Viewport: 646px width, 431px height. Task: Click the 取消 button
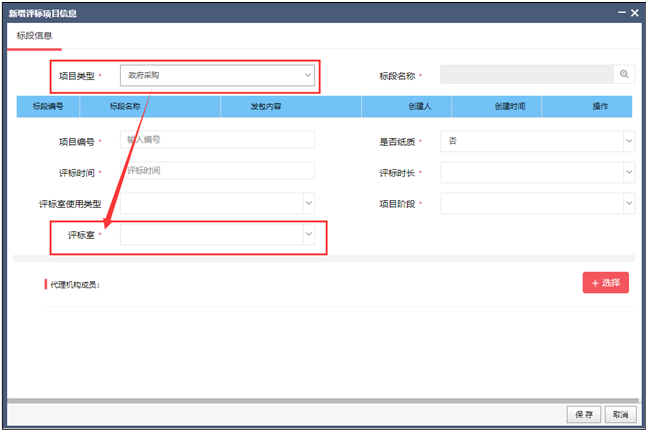(620, 414)
